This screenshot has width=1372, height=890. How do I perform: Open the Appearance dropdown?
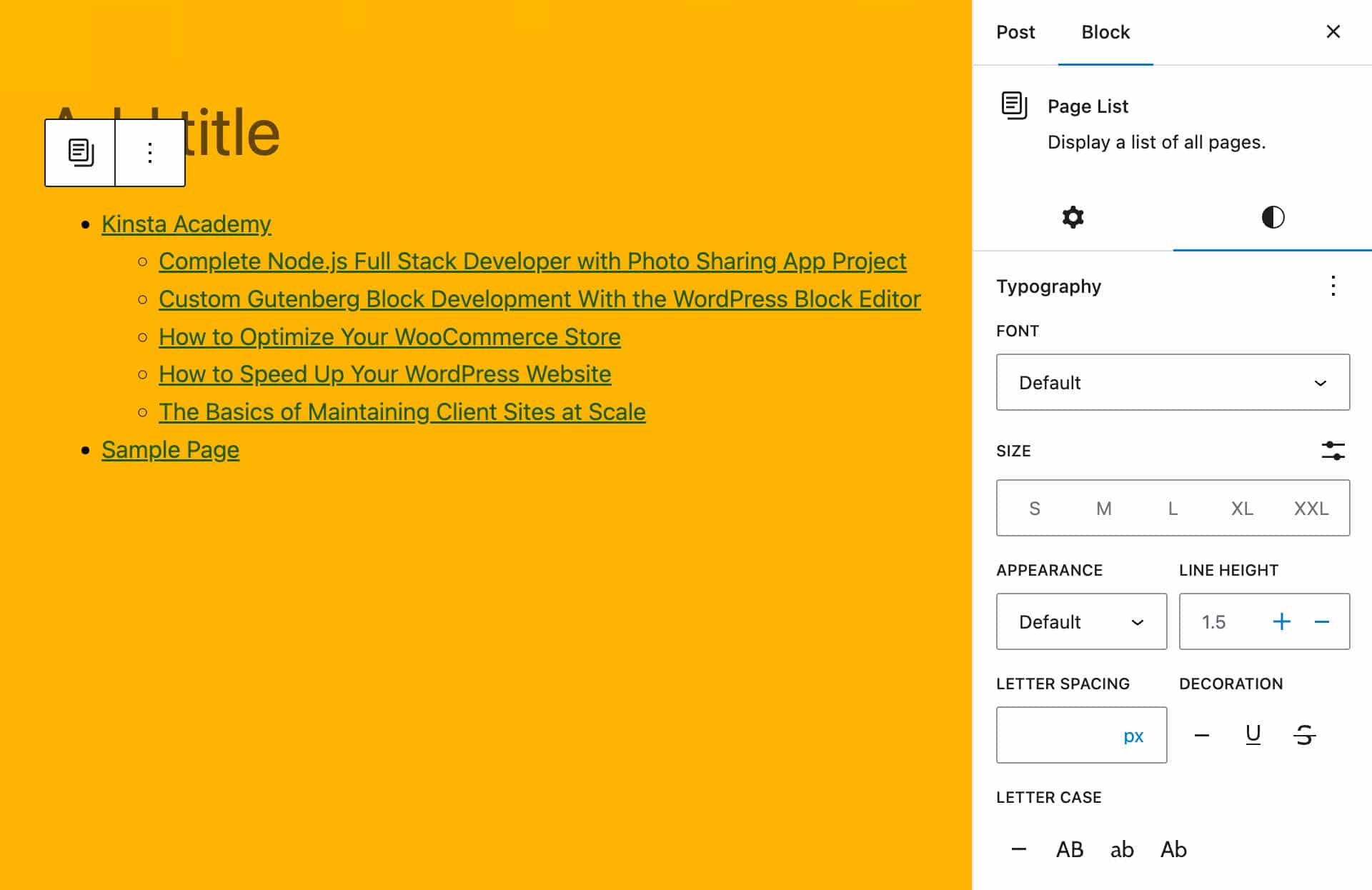tap(1080, 621)
